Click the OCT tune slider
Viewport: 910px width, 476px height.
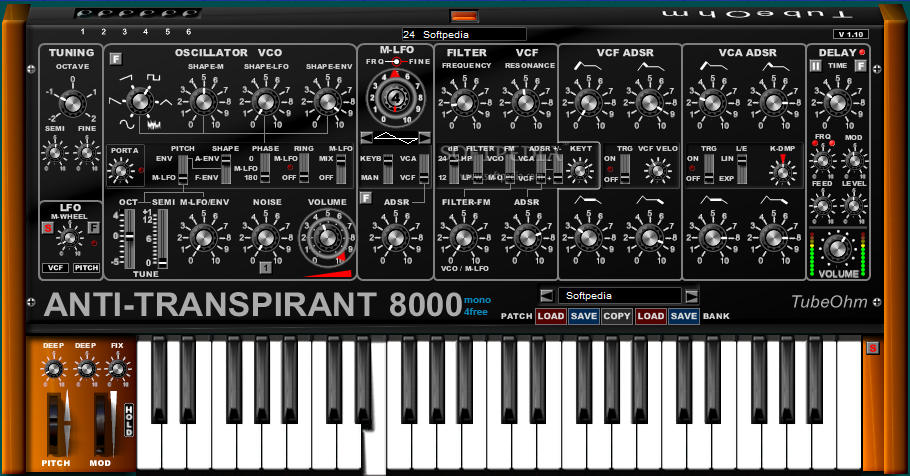click(x=129, y=239)
